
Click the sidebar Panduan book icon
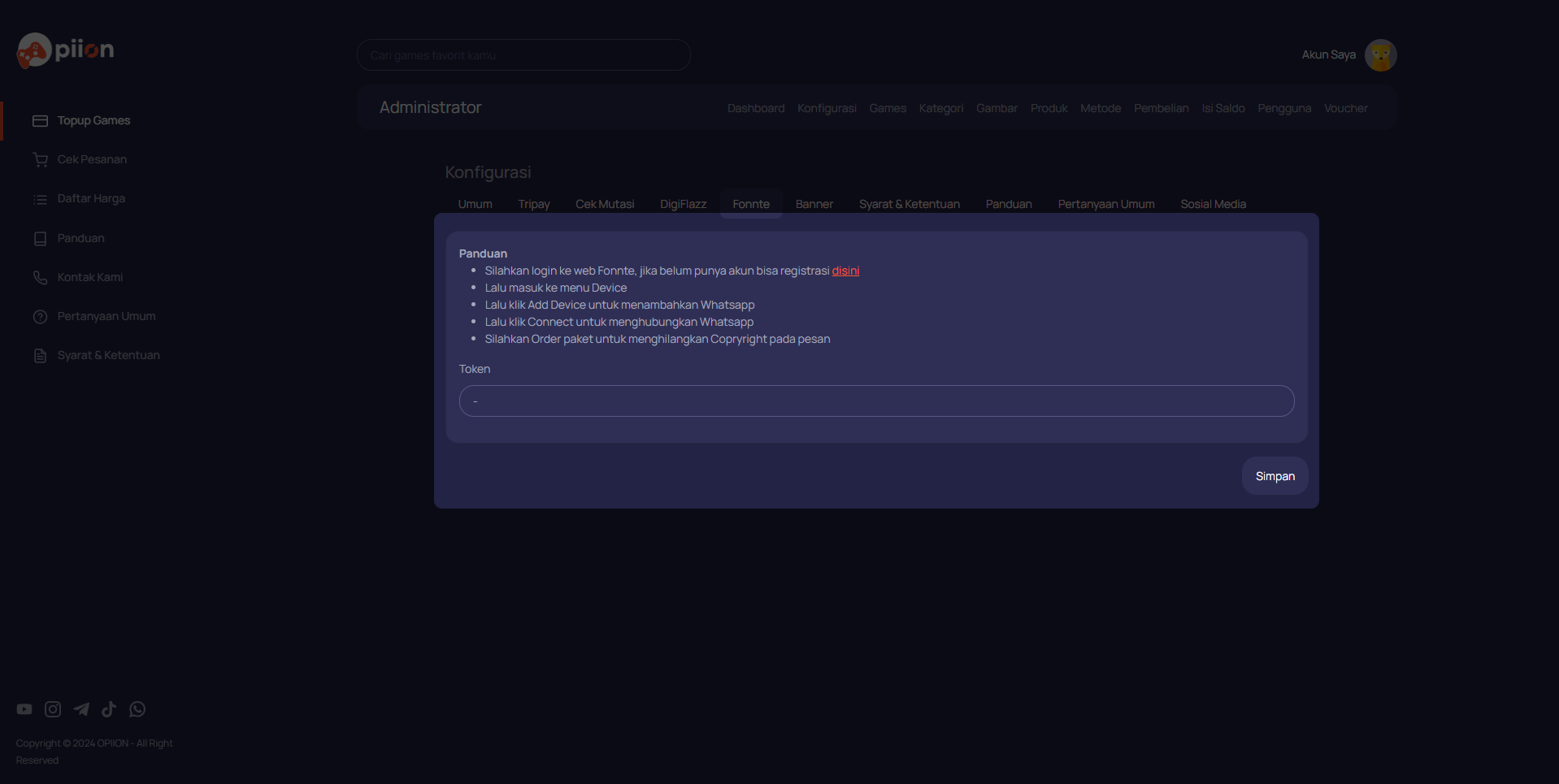click(x=40, y=239)
